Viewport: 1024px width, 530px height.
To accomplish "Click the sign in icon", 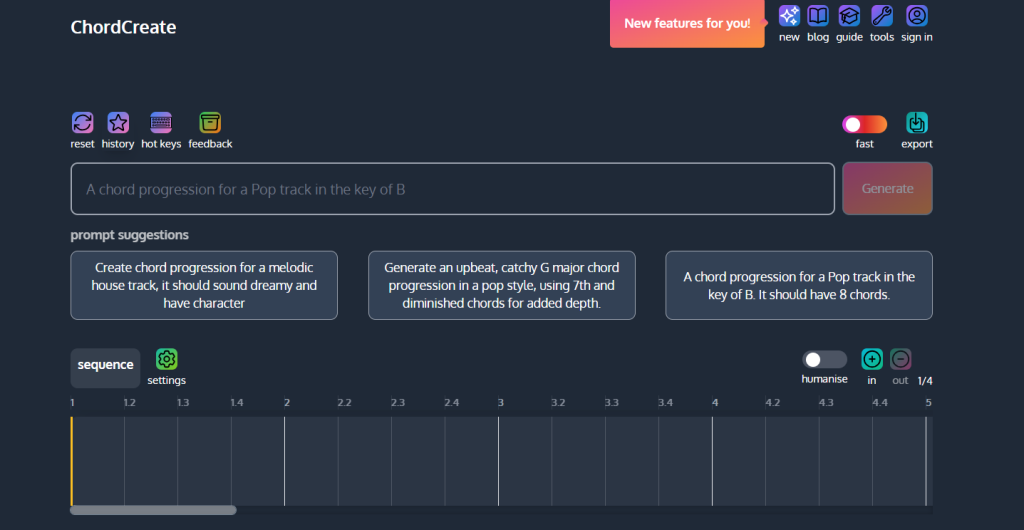I will tap(916, 16).
